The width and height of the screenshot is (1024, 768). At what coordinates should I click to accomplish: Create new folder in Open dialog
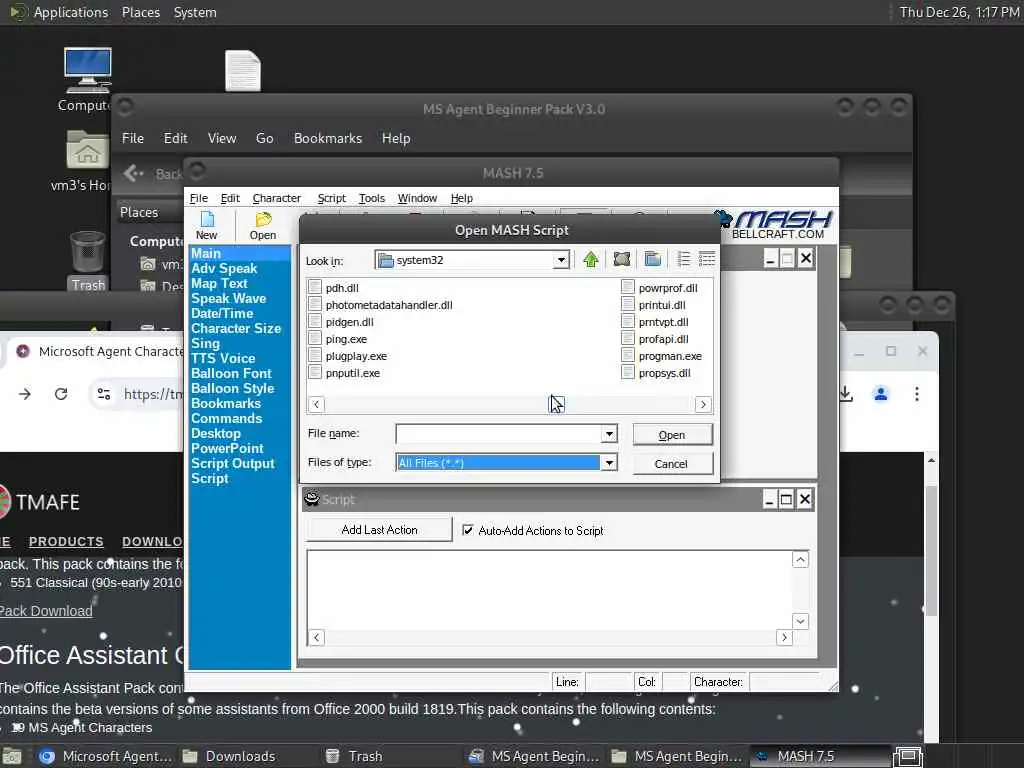pyautogui.click(x=652, y=260)
